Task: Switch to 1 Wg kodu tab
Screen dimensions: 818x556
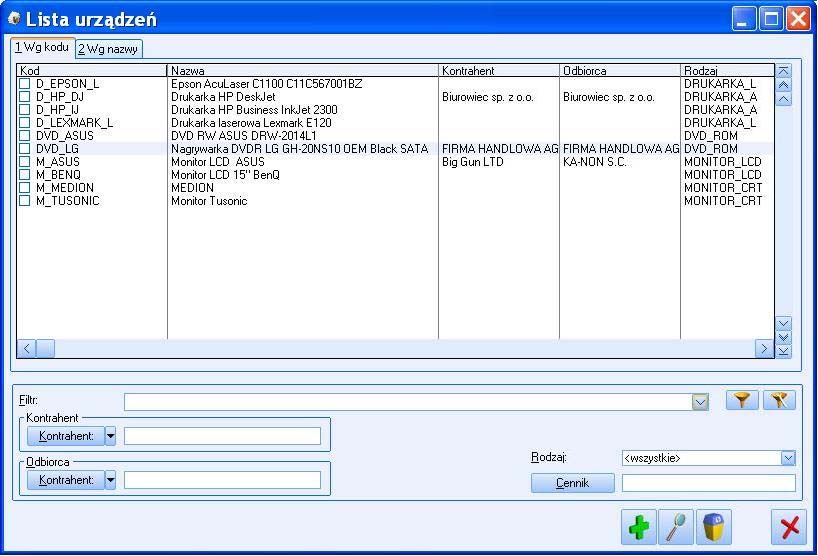Action: [x=43, y=47]
